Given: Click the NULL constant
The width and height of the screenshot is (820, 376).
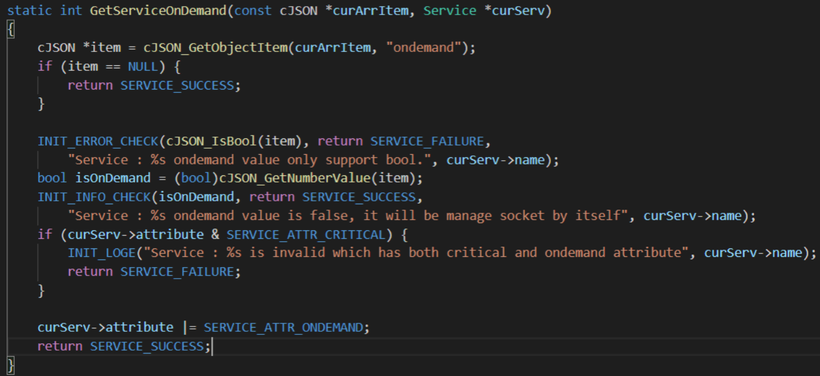Looking at the screenshot, I should point(143,66).
